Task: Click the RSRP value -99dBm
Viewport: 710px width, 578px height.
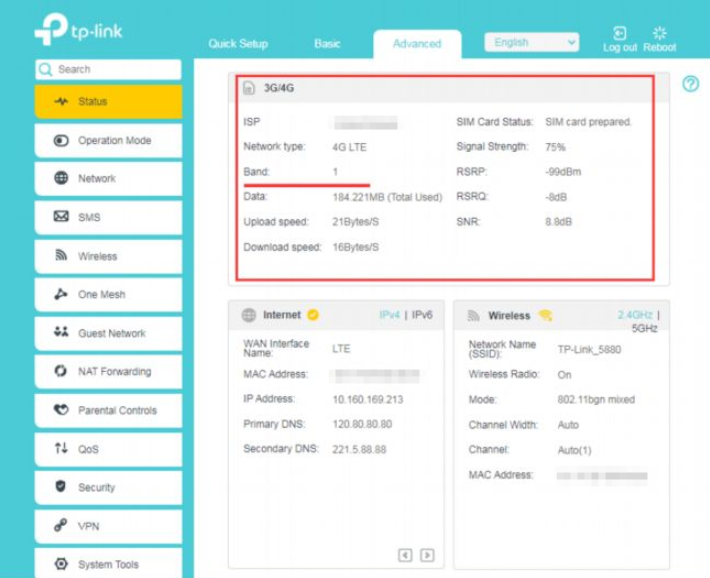Action: coord(563,172)
